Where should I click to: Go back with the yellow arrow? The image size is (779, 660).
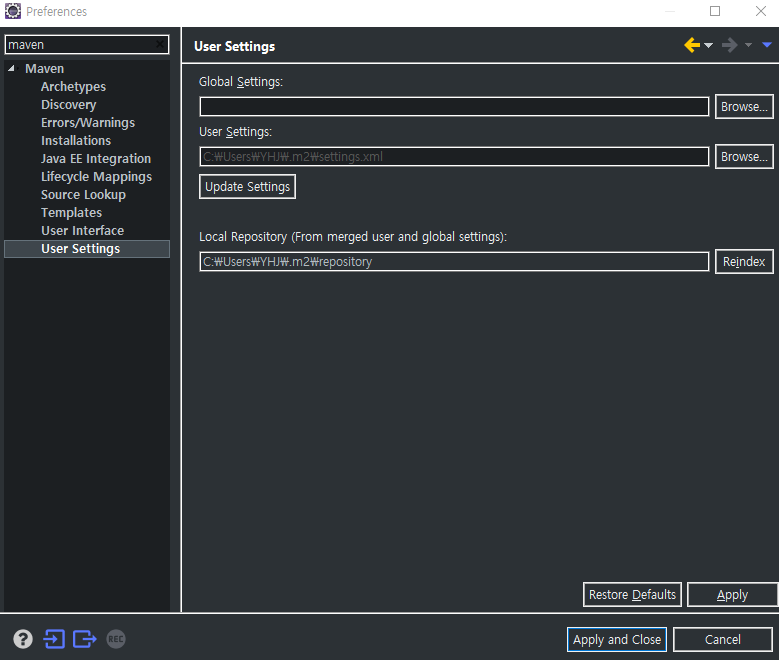coord(692,45)
